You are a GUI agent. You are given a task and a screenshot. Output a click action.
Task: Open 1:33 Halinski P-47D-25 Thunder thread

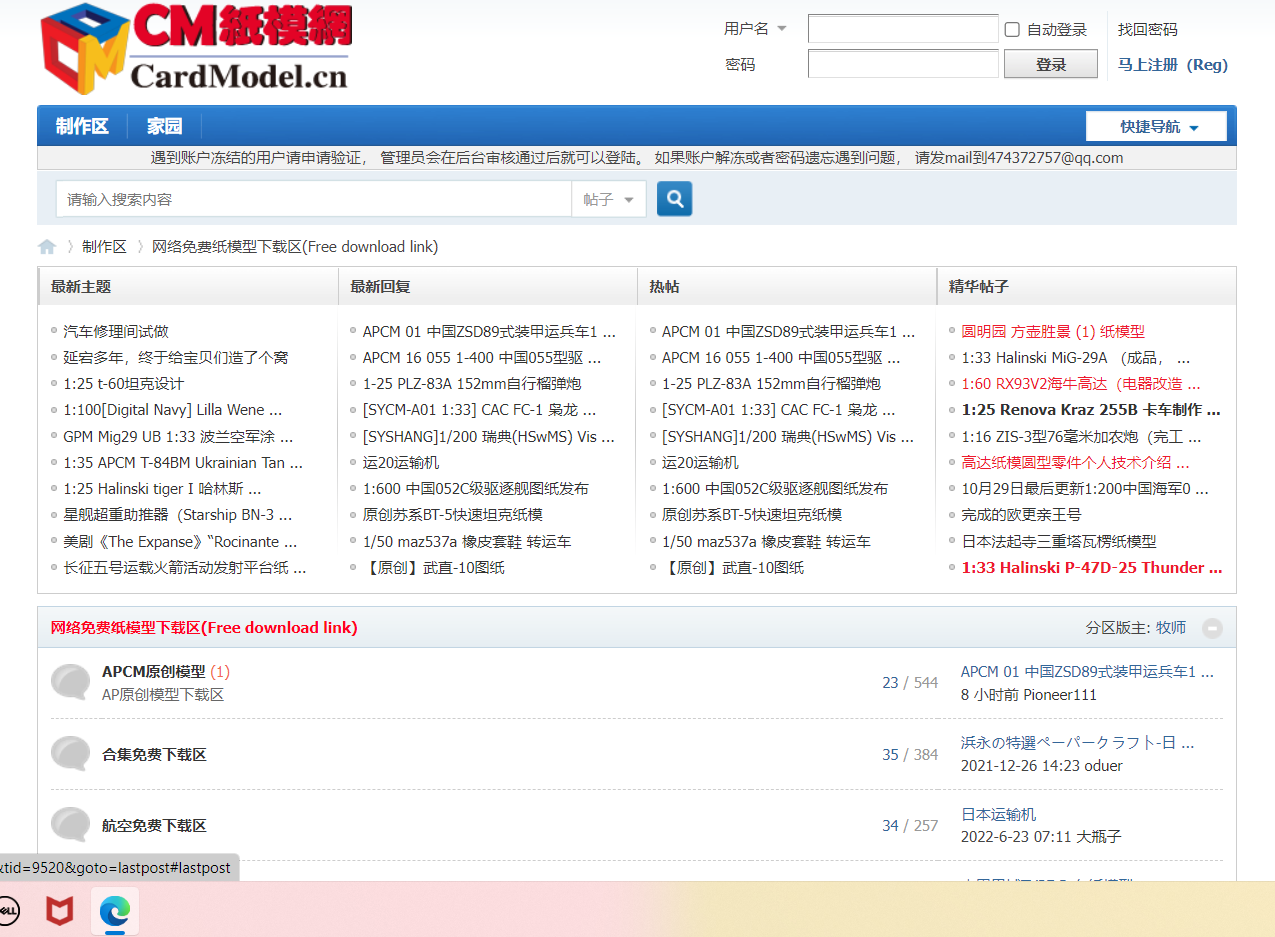point(1092,567)
